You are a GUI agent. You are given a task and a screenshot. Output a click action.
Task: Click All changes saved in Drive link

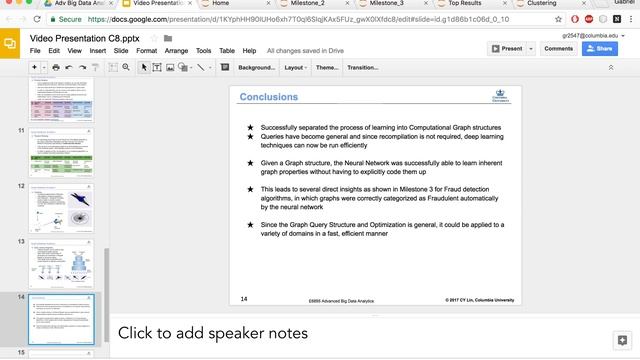305,51
